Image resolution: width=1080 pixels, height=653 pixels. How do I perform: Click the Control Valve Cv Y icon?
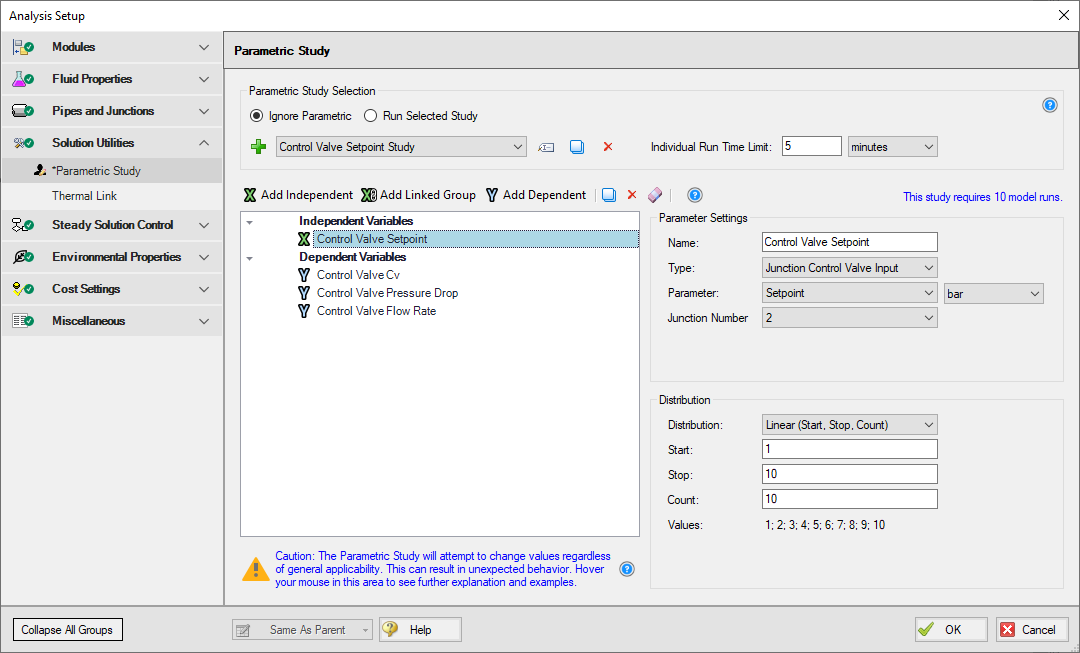(x=304, y=275)
